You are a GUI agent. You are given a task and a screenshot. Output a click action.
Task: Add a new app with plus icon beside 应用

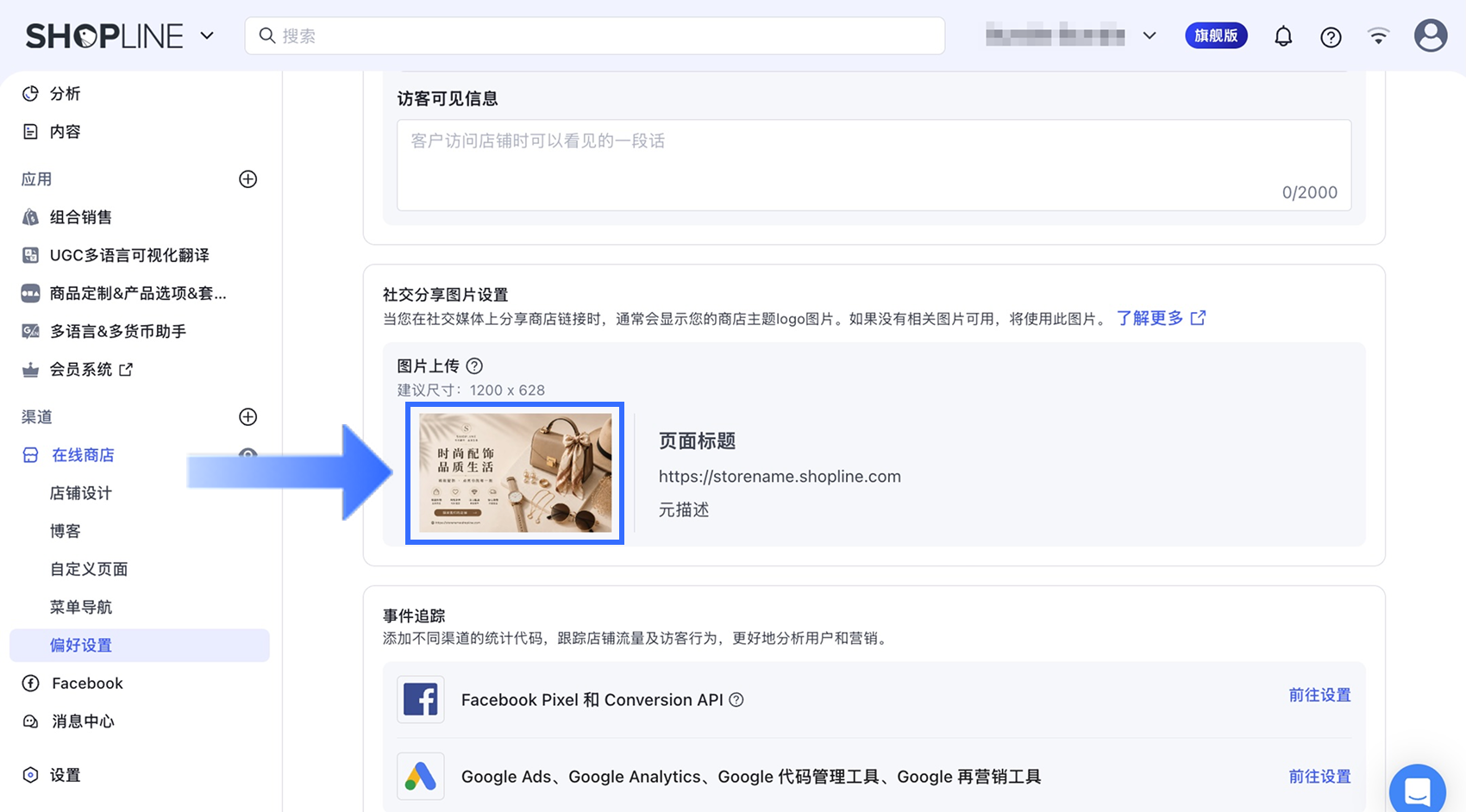tap(247, 179)
